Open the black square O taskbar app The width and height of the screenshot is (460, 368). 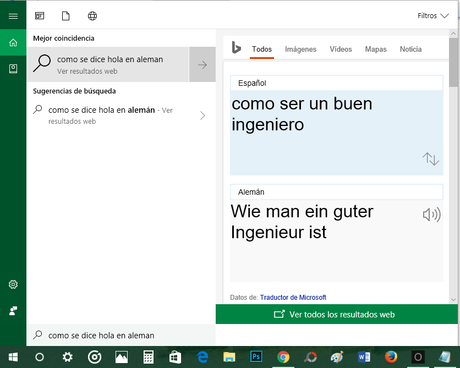(x=418, y=357)
